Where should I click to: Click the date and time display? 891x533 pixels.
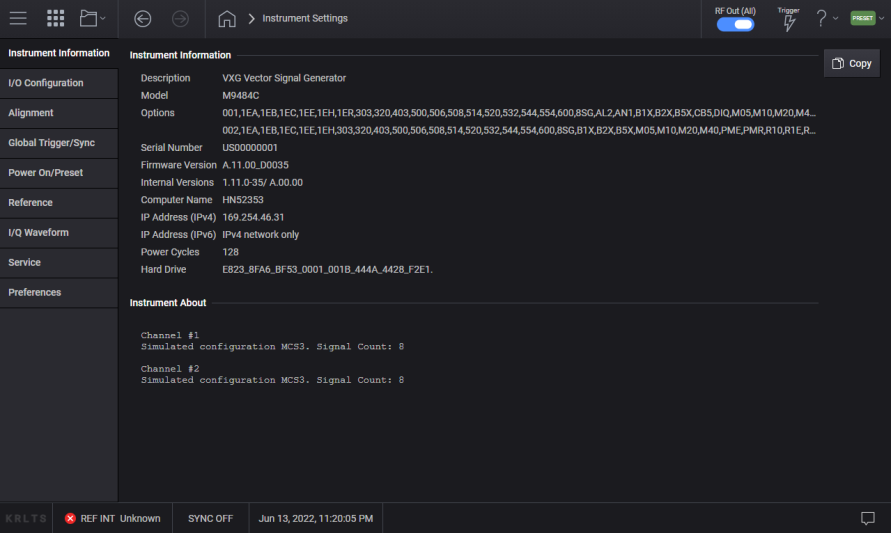click(x=315, y=518)
